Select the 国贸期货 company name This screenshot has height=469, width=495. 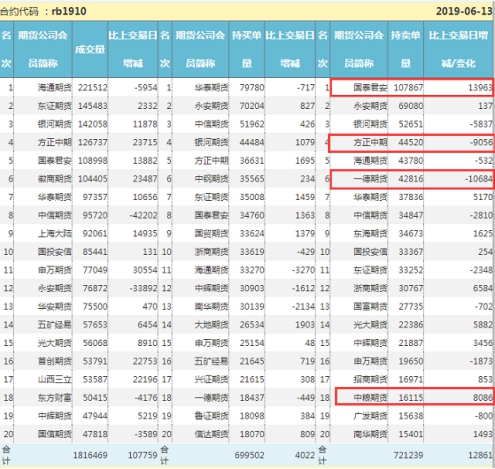point(212,234)
